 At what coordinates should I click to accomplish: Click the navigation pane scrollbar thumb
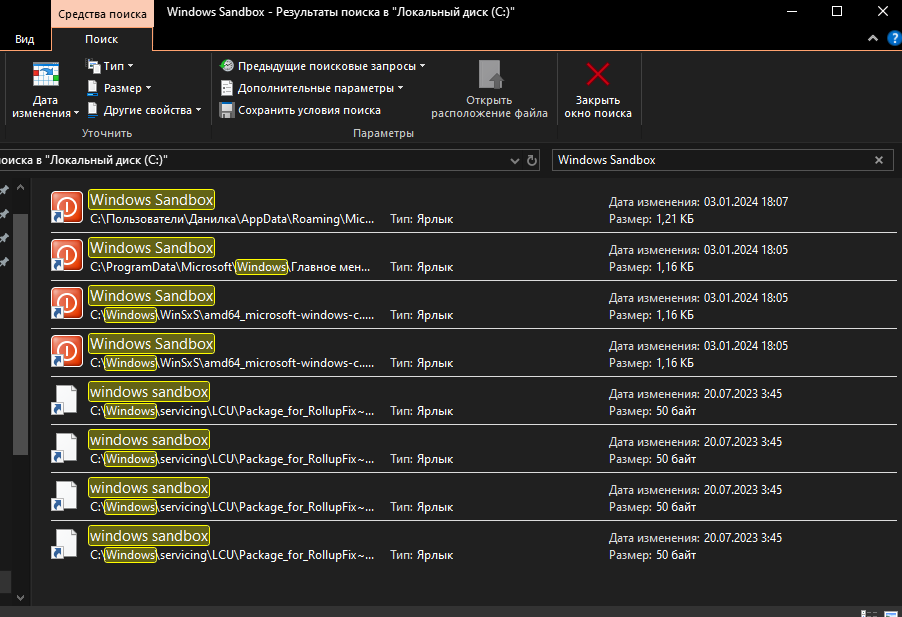point(20,334)
